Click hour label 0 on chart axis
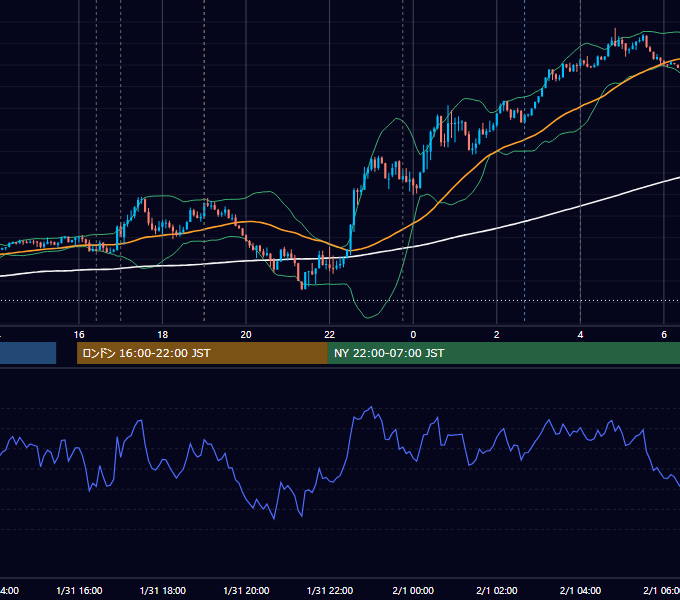680x600 pixels. tap(413, 334)
